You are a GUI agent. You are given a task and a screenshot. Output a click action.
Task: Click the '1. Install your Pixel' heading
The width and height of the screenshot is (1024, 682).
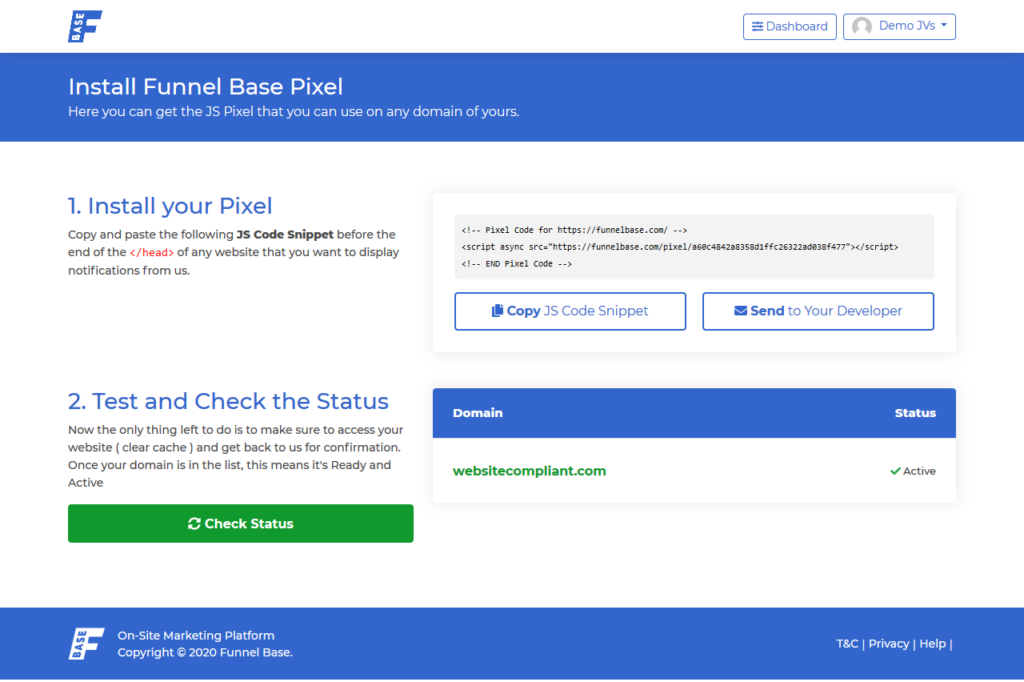[170, 206]
